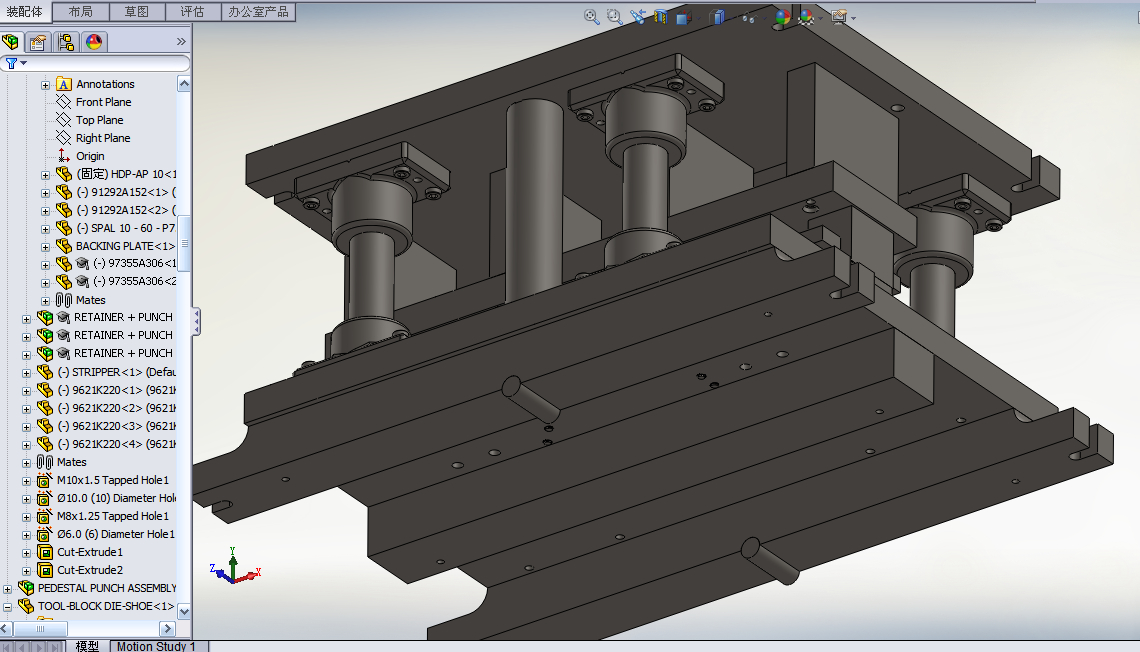The image size is (1140, 652).
Task: Click the tree filter funnel icon
Action: pyautogui.click(x=12, y=64)
